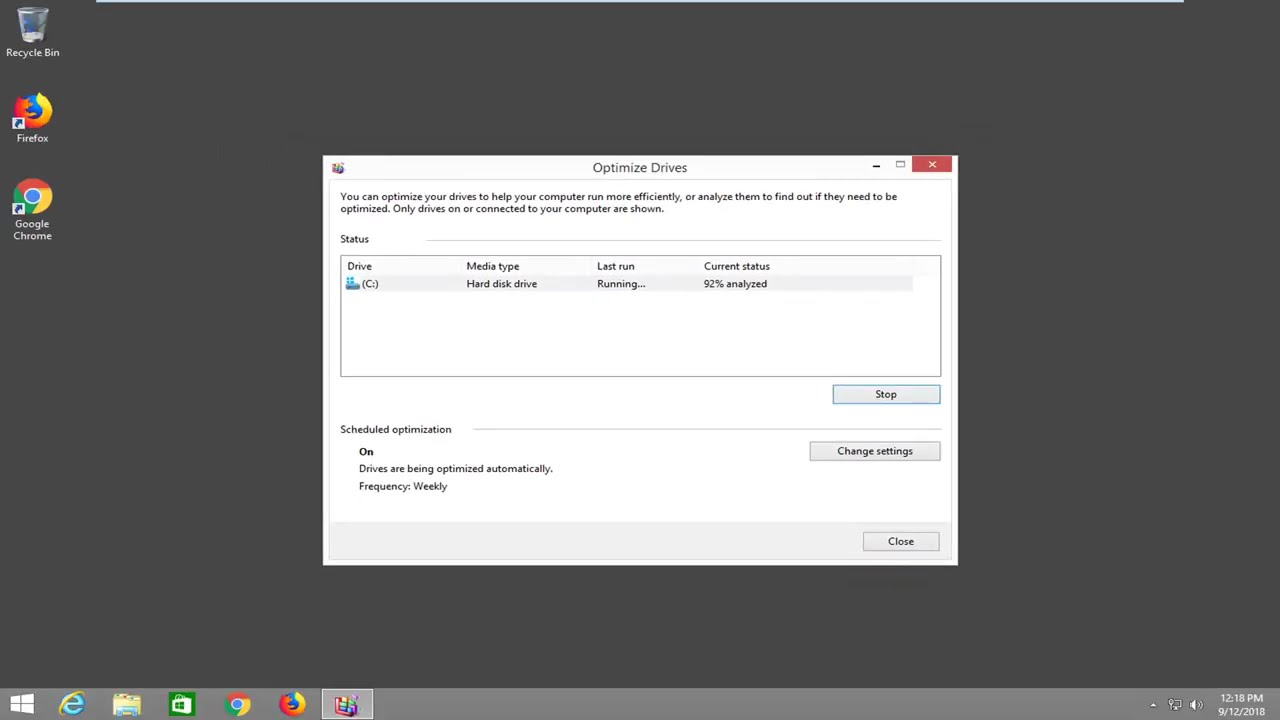Viewport: 1280px width, 720px height.
Task: Open the Windows Start button
Action: pyautogui.click(x=22, y=705)
